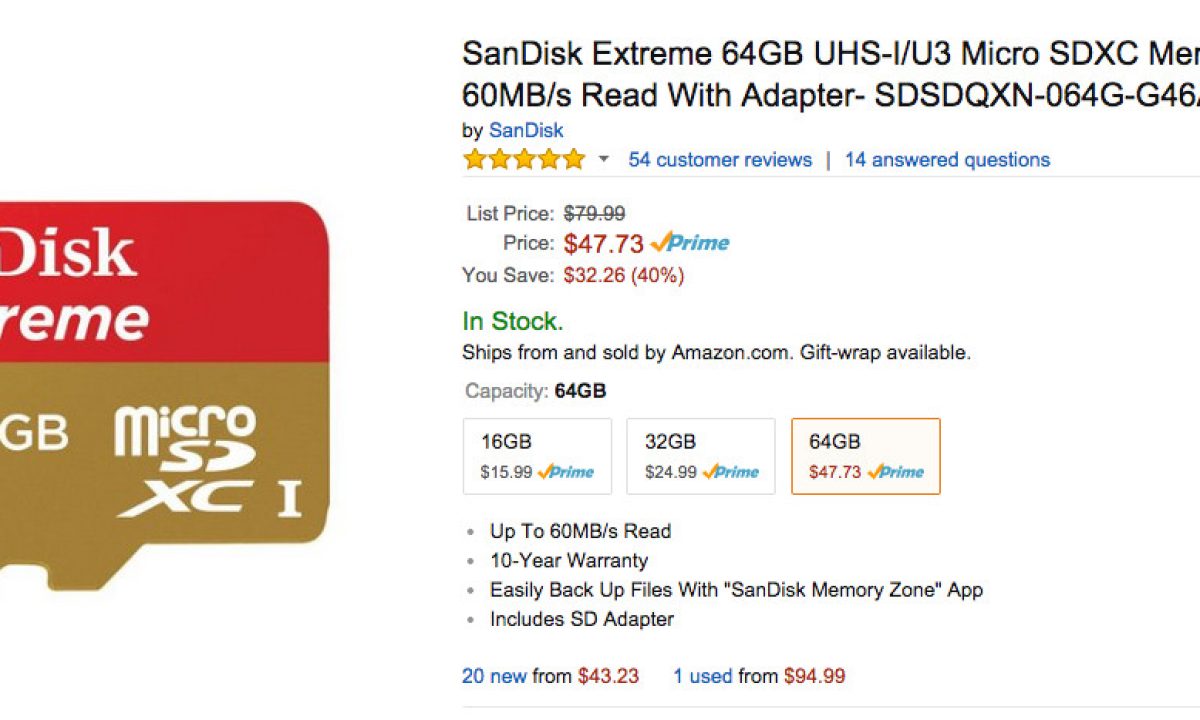1200x720 pixels.
Task: Click the five-star rating icons
Action: [524, 160]
